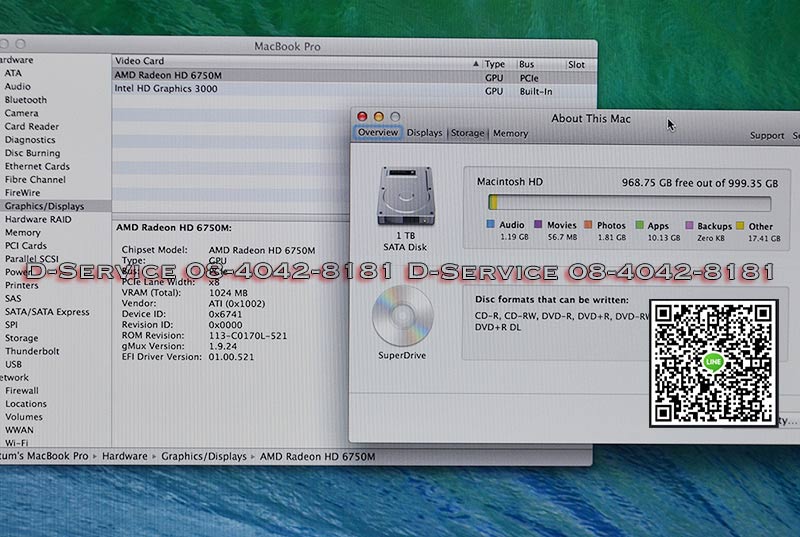Select PCI Cards in the sidebar

(x=26, y=245)
